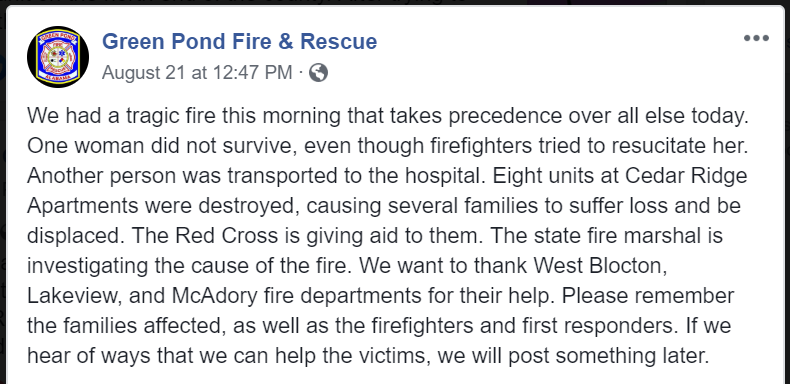Click 'Cedar Ridge' in the post text
790x384 pixels.
point(686,176)
